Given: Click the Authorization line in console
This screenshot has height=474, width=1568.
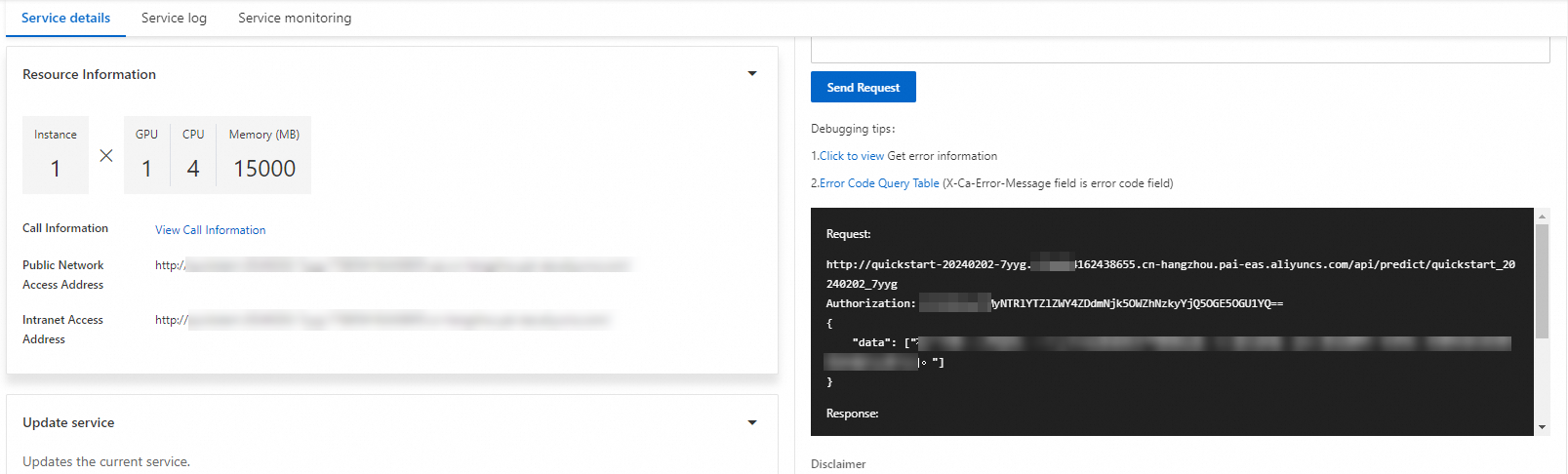Looking at the screenshot, I should [x=1054, y=303].
